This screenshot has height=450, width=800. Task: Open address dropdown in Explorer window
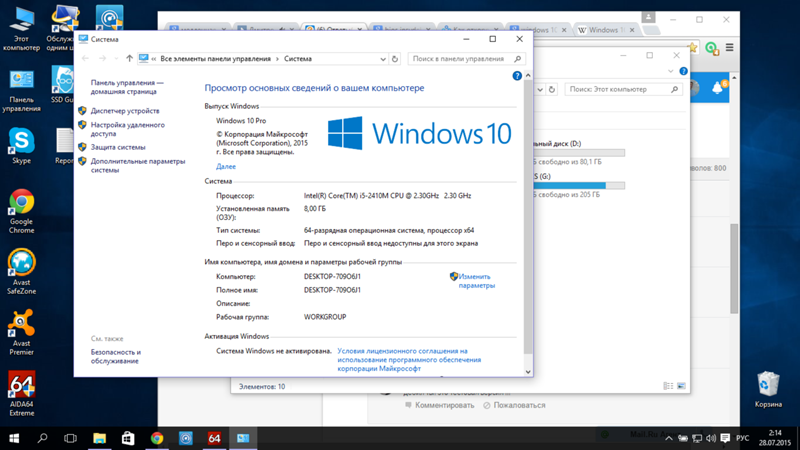click(x=540, y=89)
